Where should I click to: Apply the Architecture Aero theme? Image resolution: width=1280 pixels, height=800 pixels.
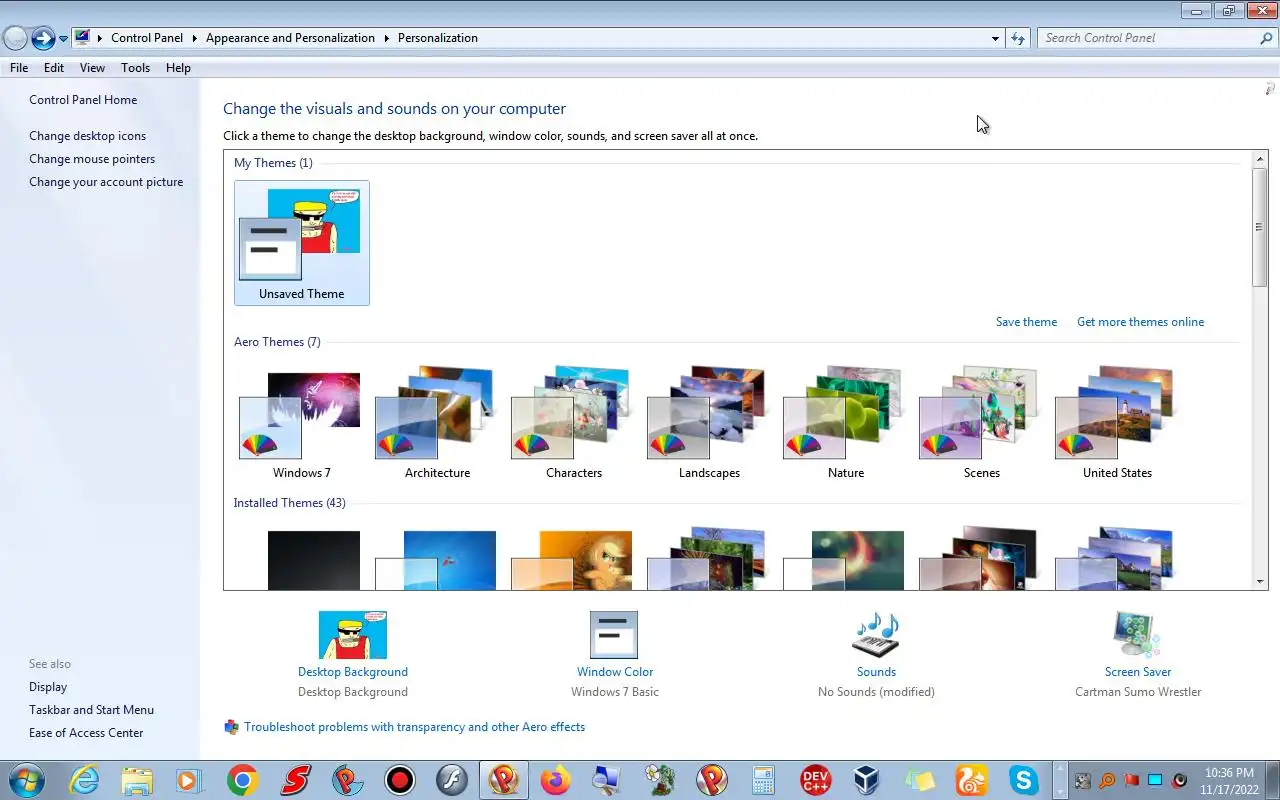click(x=437, y=423)
